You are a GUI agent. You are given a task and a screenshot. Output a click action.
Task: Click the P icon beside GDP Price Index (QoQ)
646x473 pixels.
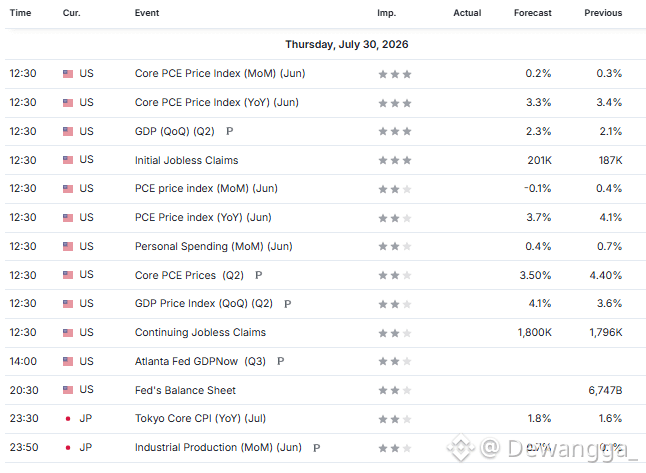(x=288, y=304)
